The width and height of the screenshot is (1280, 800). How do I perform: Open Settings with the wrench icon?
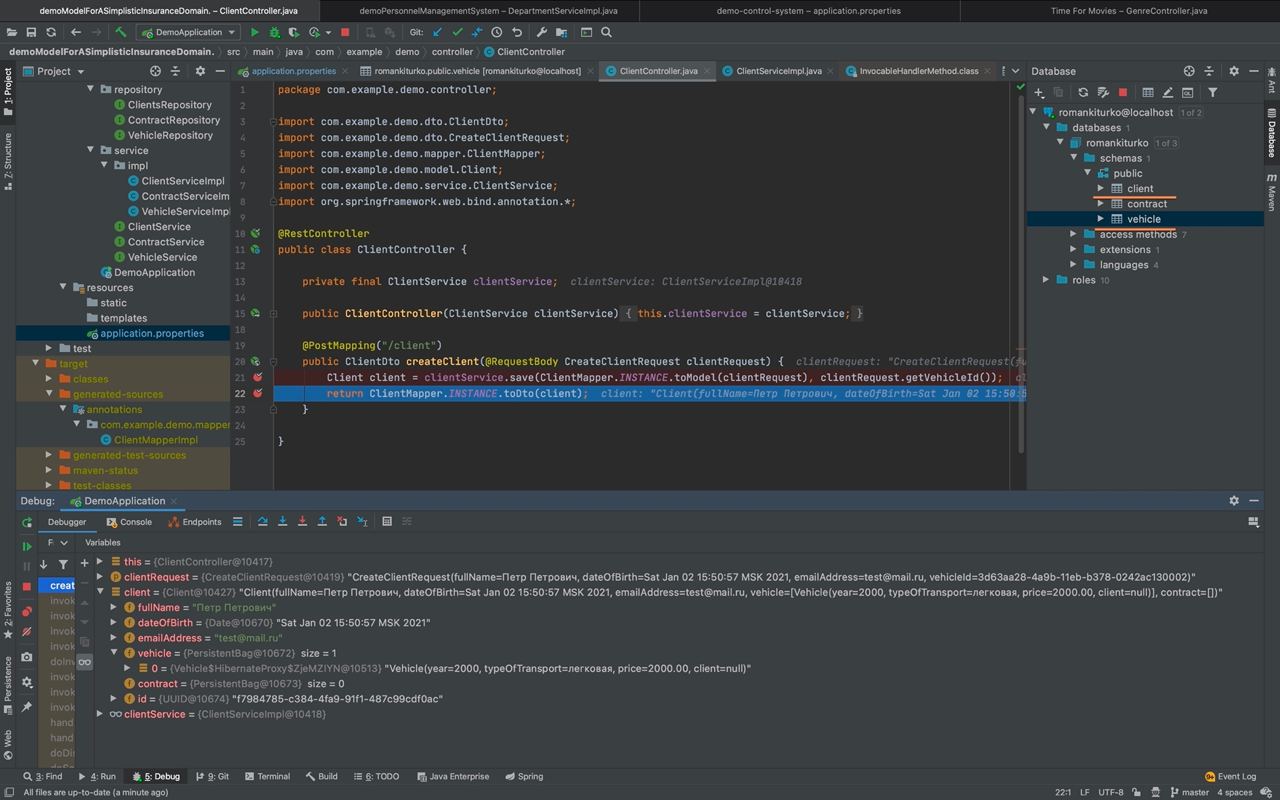click(544, 32)
